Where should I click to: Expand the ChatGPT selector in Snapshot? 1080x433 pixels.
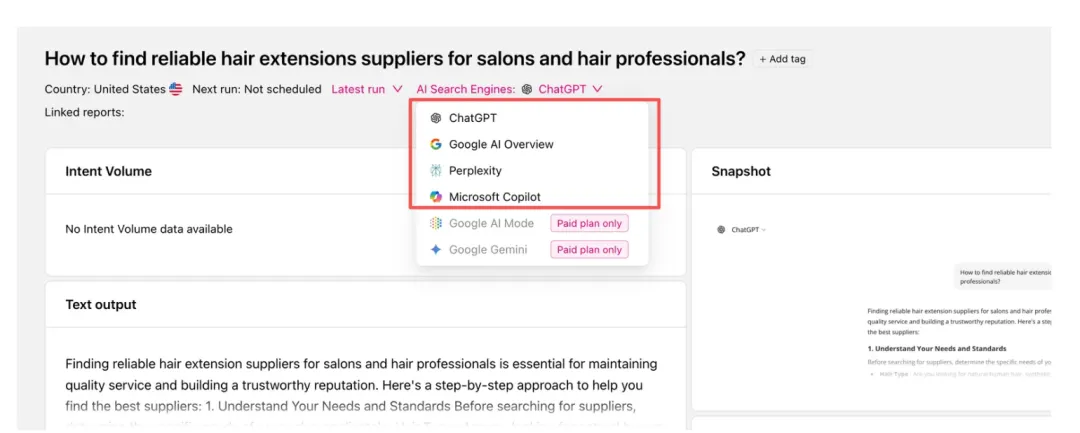click(x=748, y=230)
